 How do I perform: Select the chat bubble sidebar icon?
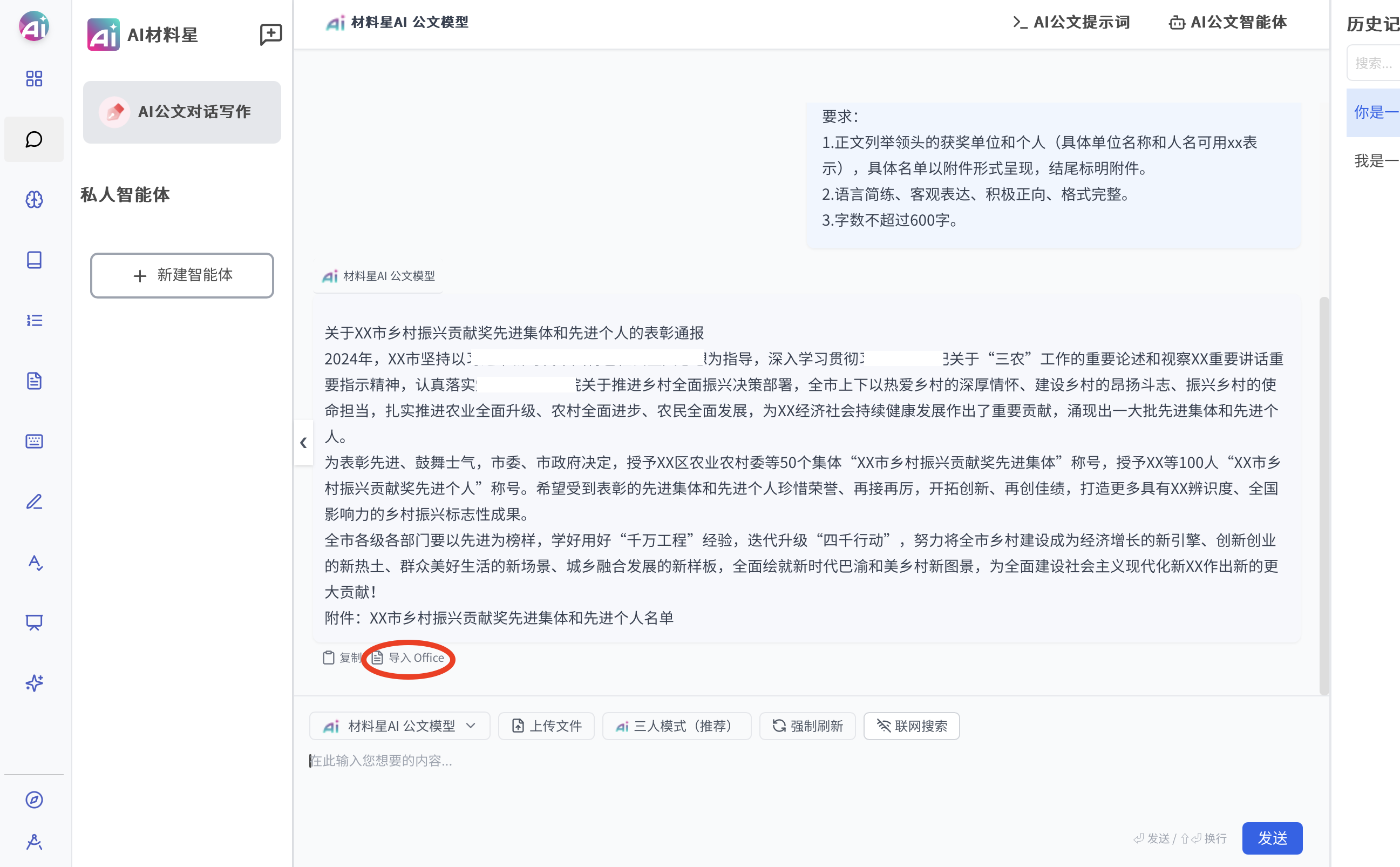[34, 139]
